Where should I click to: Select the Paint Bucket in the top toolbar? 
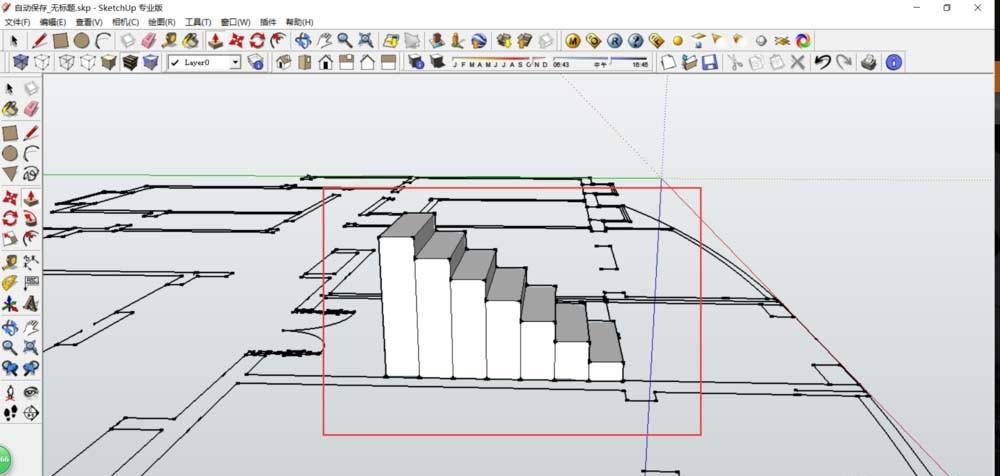190,41
